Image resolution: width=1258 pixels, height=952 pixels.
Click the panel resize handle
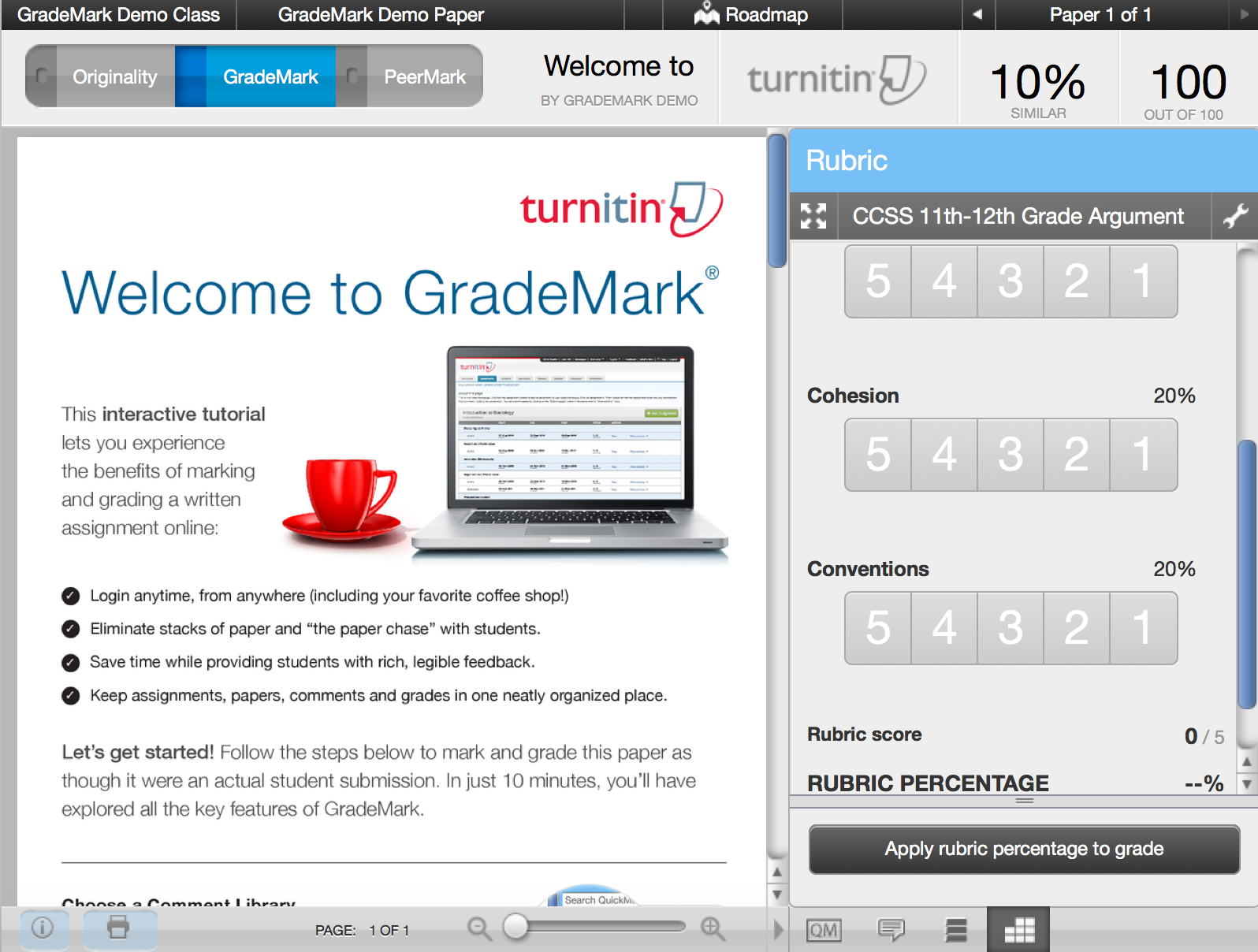(x=1024, y=801)
